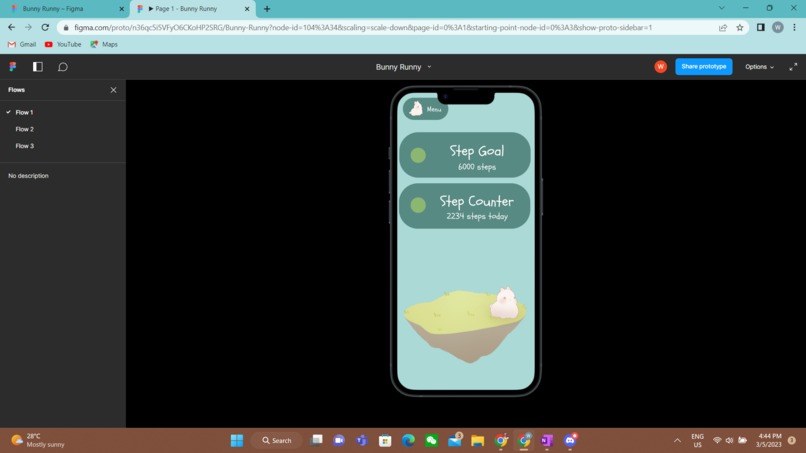Open the Figma home logo menu

pyautogui.click(x=13, y=67)
